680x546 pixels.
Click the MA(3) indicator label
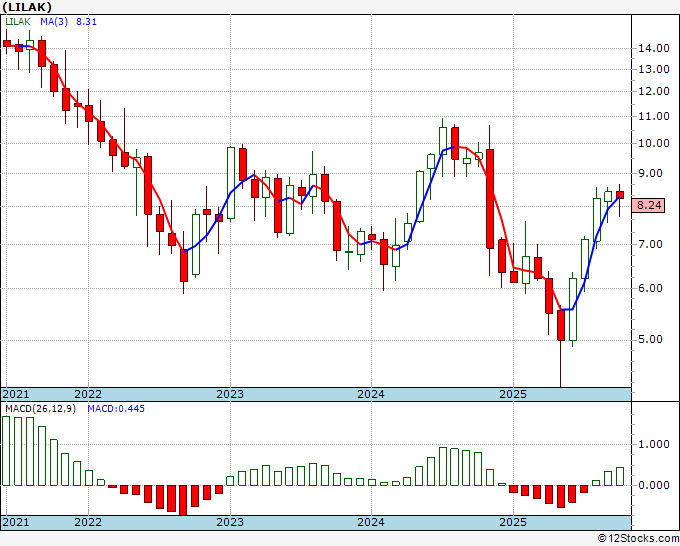tap(54, 22)
